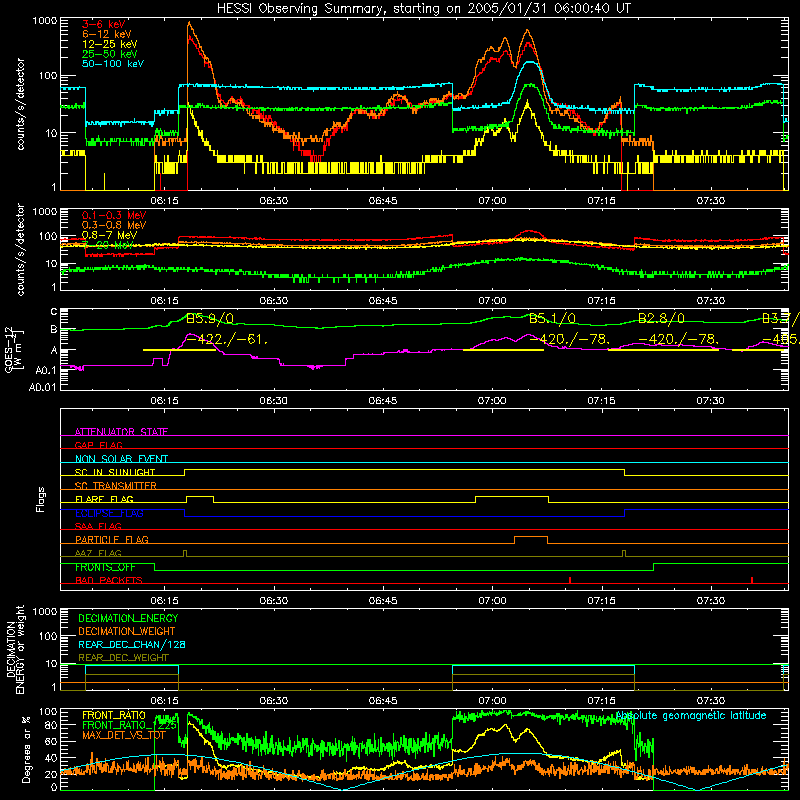Click the 07:00 tick label under Flags panel

tap(492, 601)
